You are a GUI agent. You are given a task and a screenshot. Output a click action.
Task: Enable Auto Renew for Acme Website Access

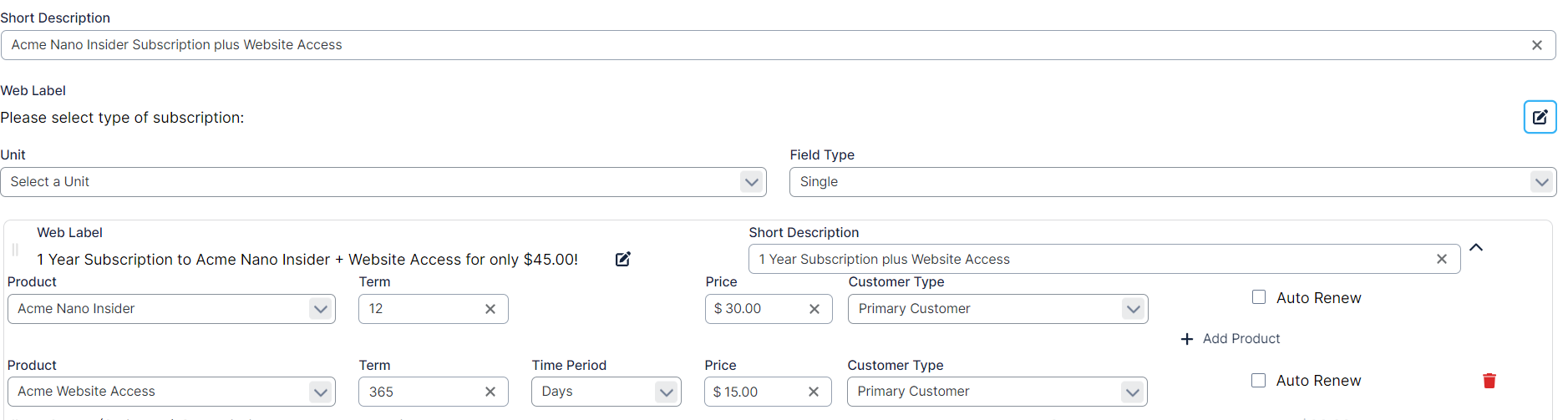(x=1258, y=380)
